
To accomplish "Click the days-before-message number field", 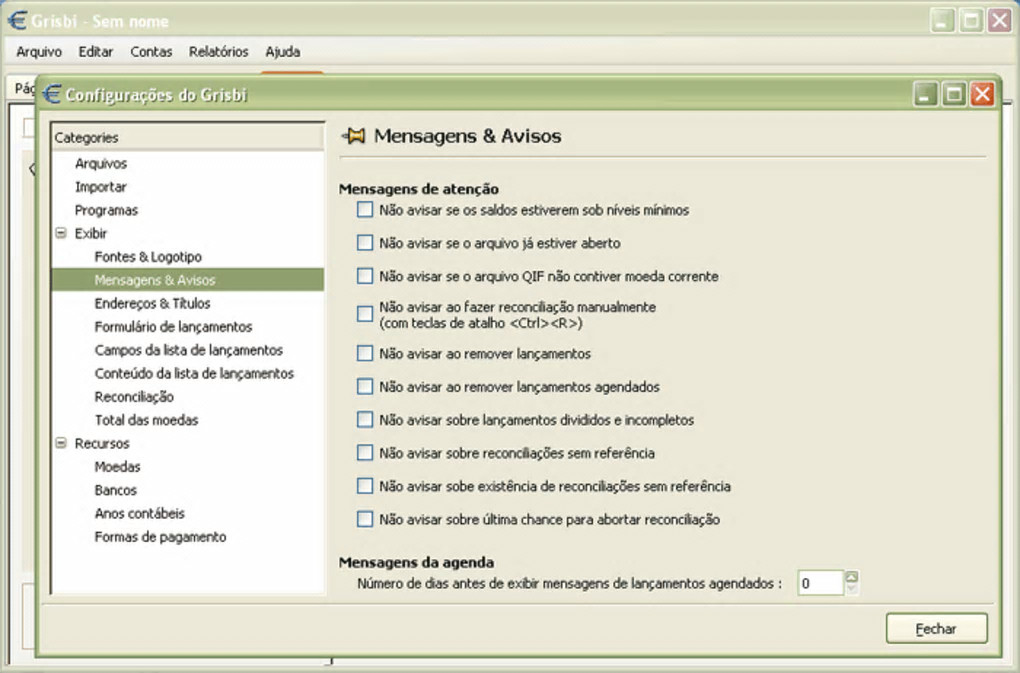I will (820, 583).
